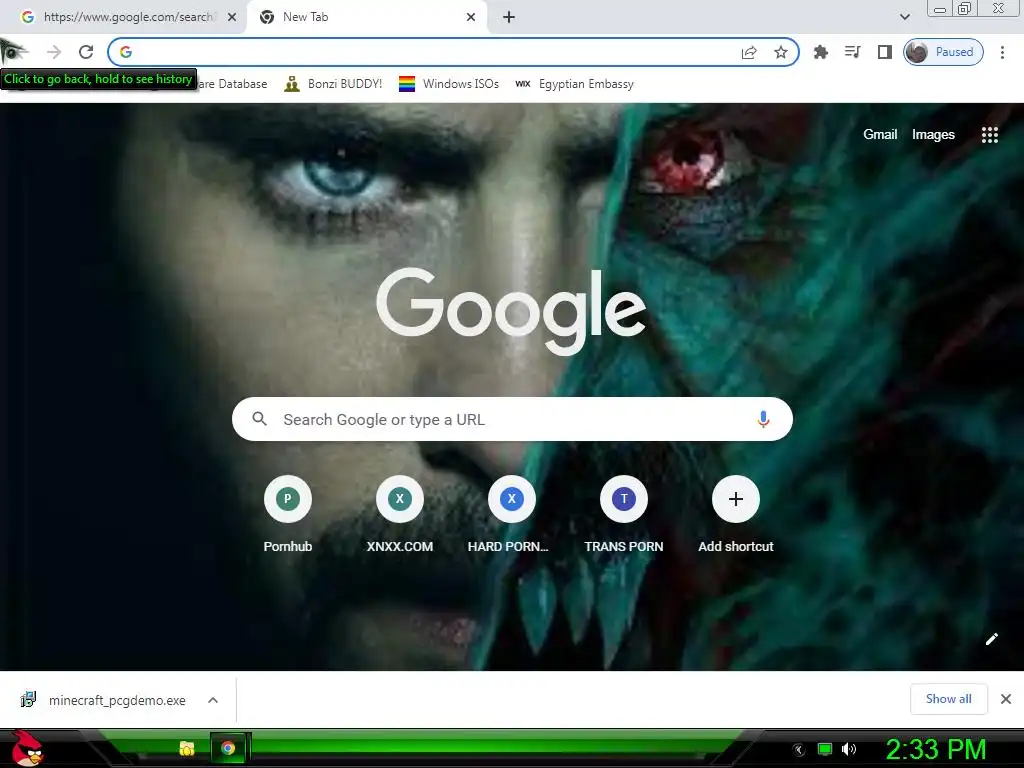1024x768 pixels.
Task: Close the google.com search tab
Action: click(232, 17)
